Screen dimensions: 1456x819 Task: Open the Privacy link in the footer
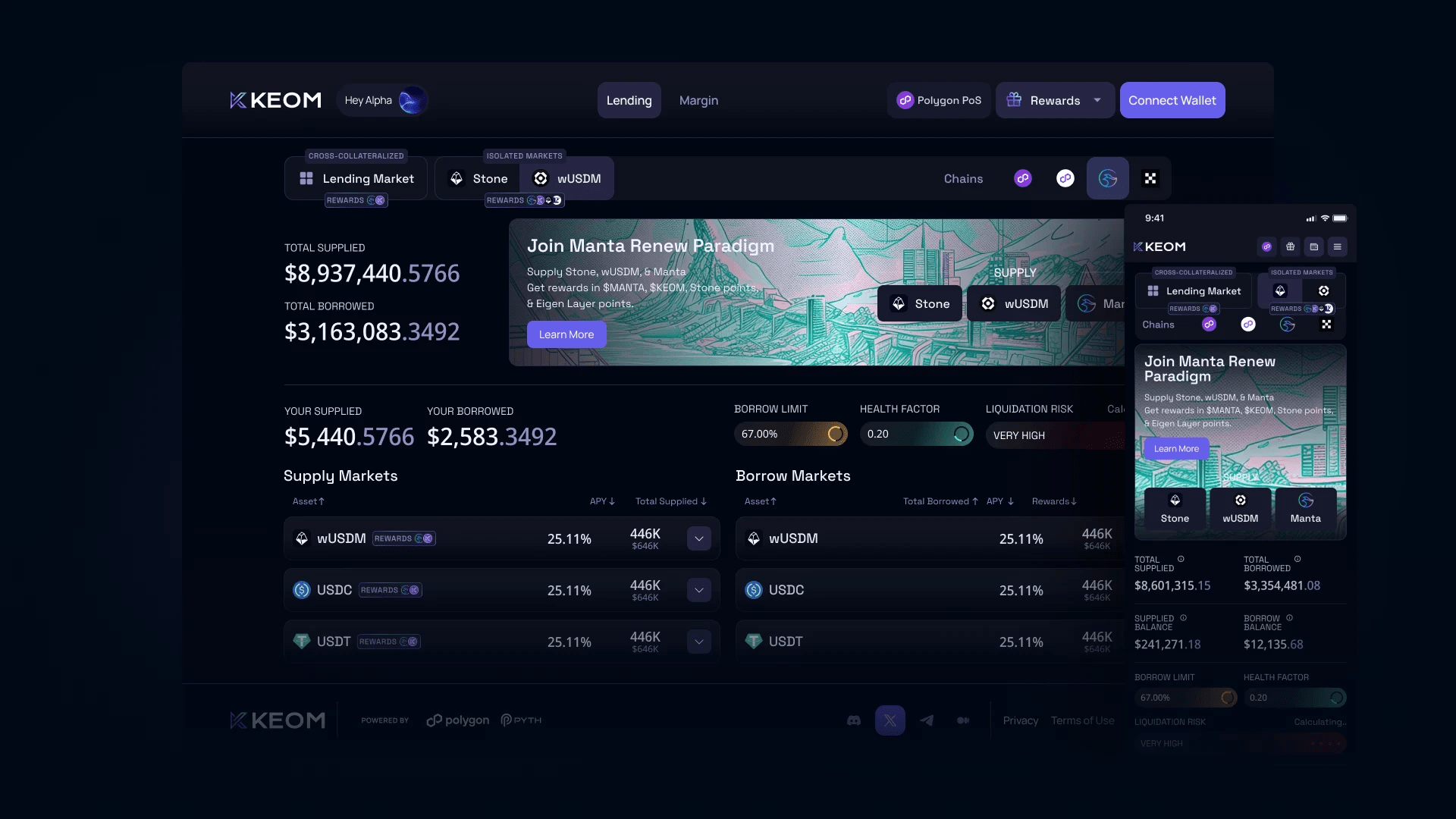[1021, 720]
